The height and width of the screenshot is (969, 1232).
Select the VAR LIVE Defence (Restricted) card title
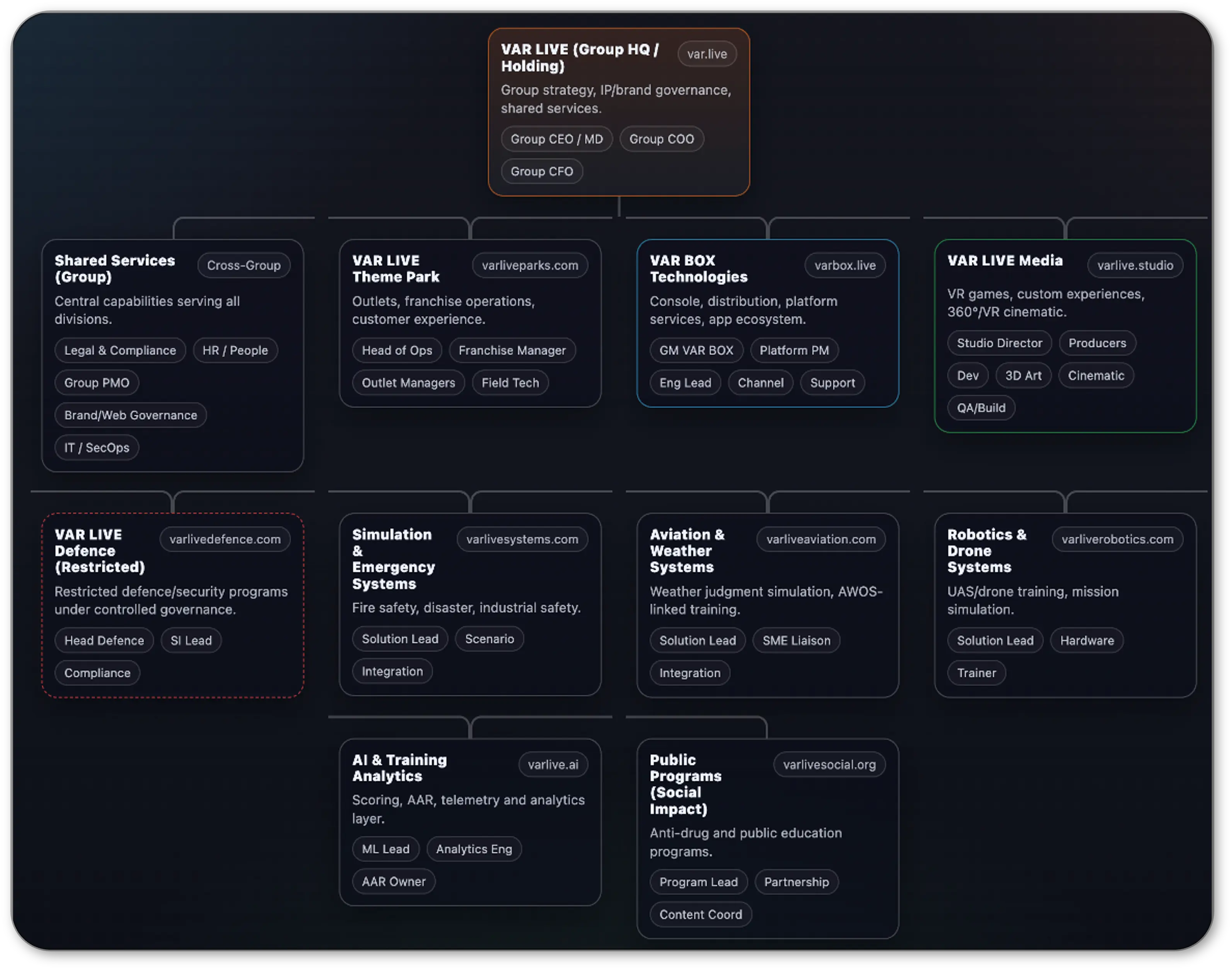pos(100,551)
